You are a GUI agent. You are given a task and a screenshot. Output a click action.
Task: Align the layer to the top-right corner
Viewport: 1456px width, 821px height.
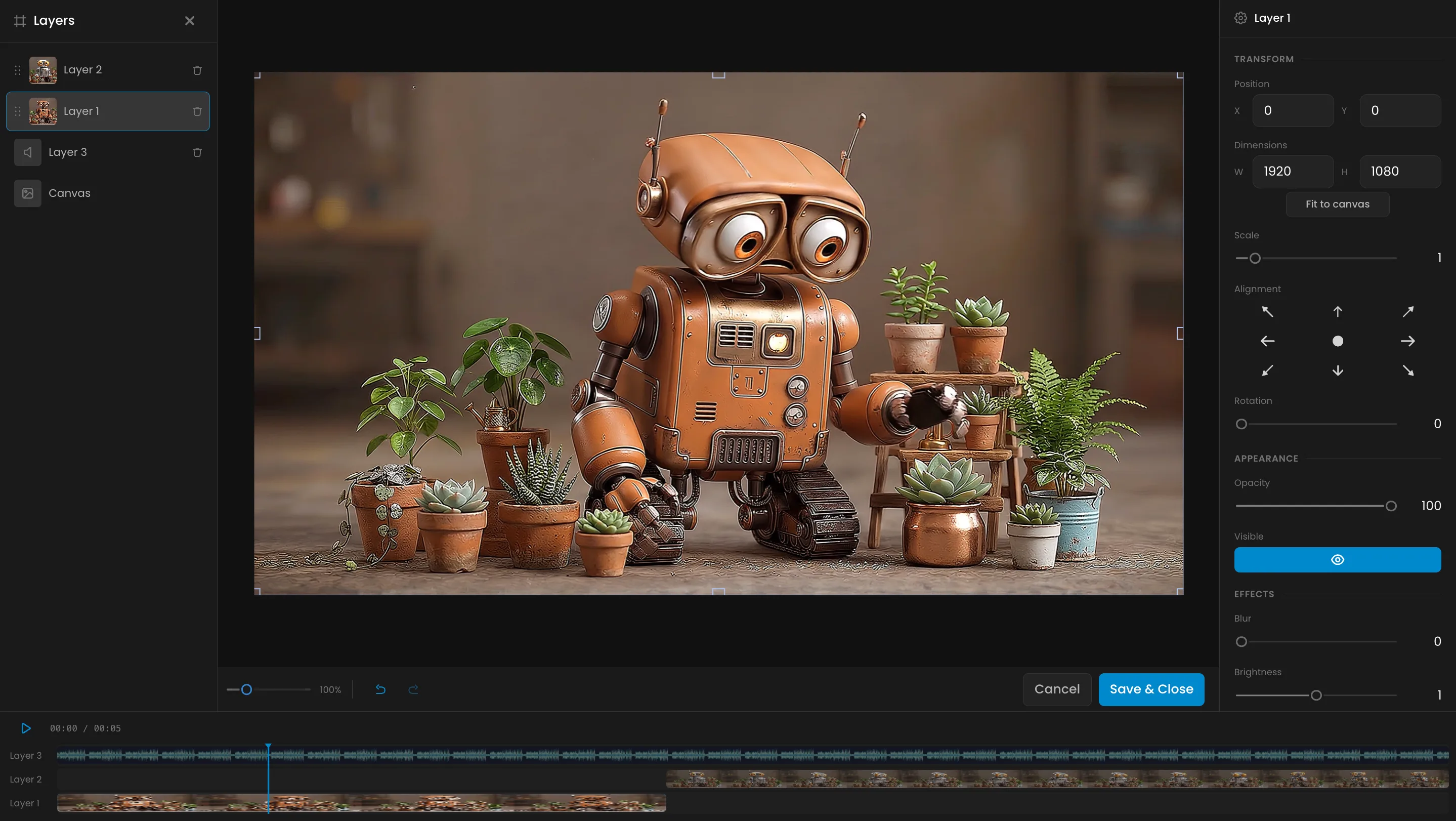click(x=1408, y=312)
